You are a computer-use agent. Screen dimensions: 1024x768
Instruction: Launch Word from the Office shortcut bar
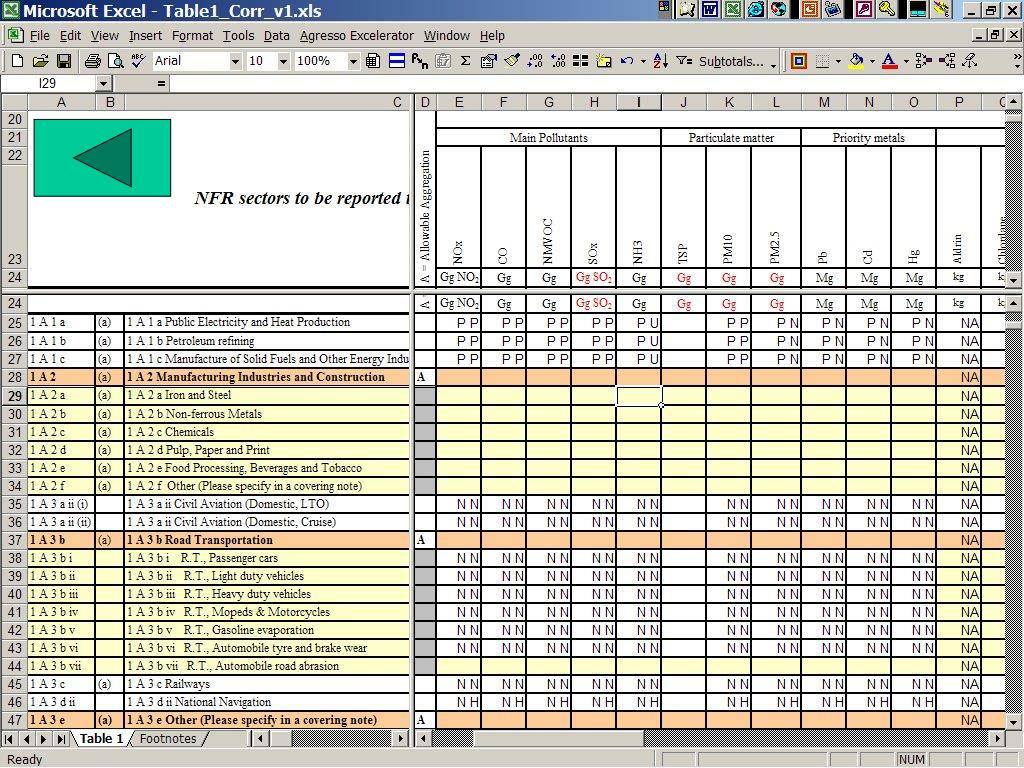(710, 9)
